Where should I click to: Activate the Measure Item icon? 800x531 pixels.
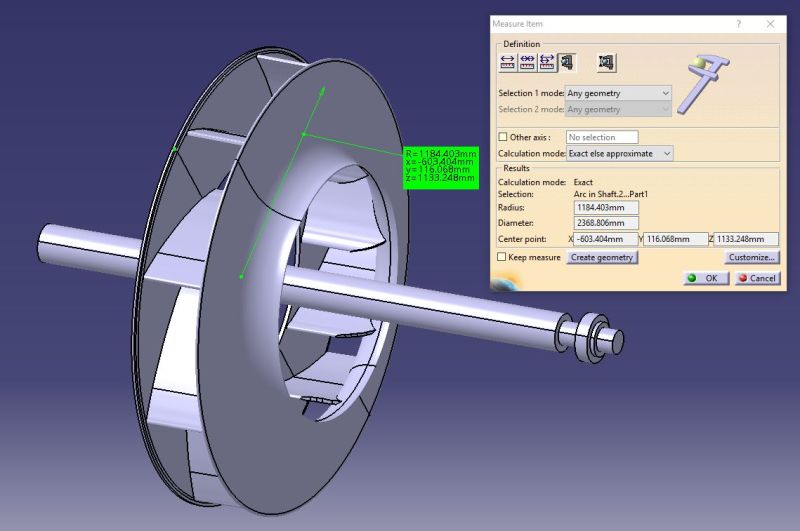click(567, 62)
